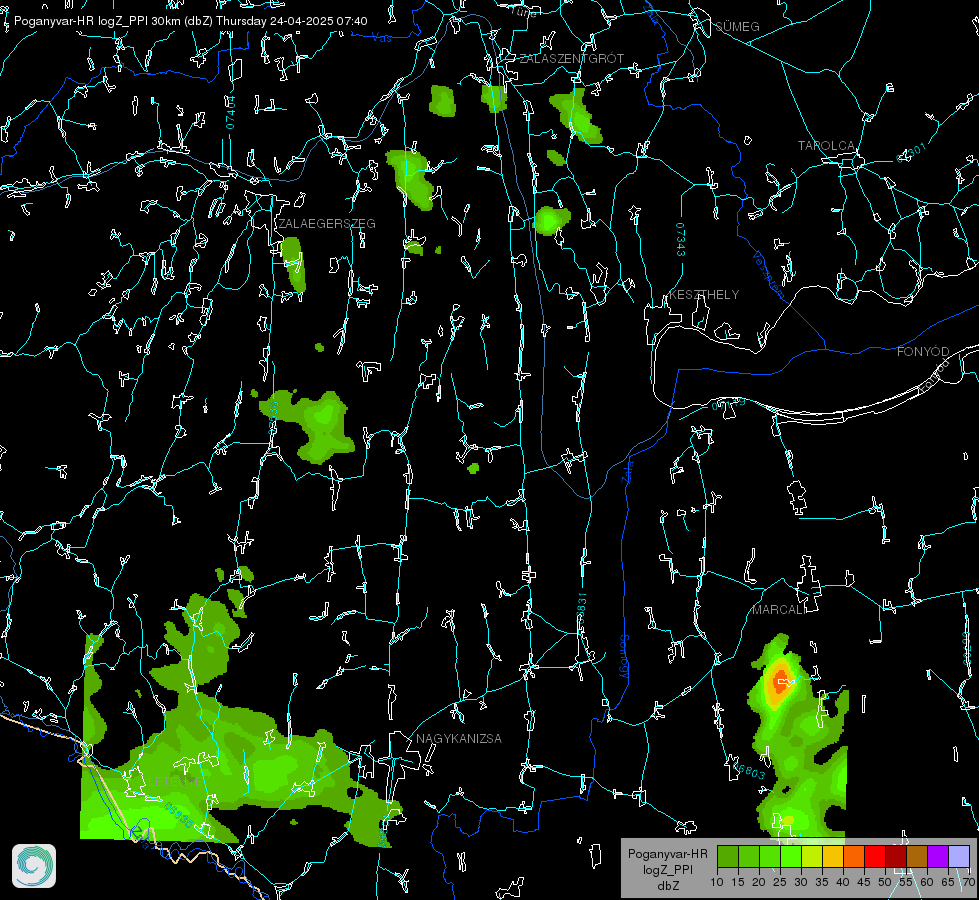Click the legend scale value 40
Viewport: 979px width, 900px height.
(843, 882)
